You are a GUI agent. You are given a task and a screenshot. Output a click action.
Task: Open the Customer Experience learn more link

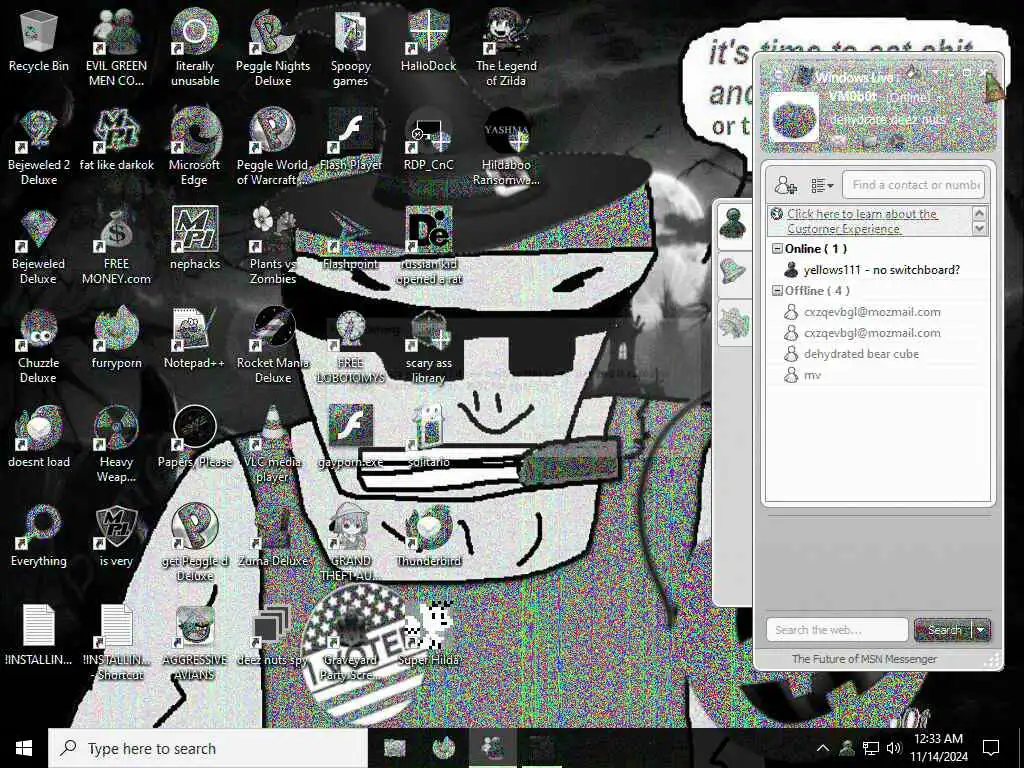click(862, 221)
